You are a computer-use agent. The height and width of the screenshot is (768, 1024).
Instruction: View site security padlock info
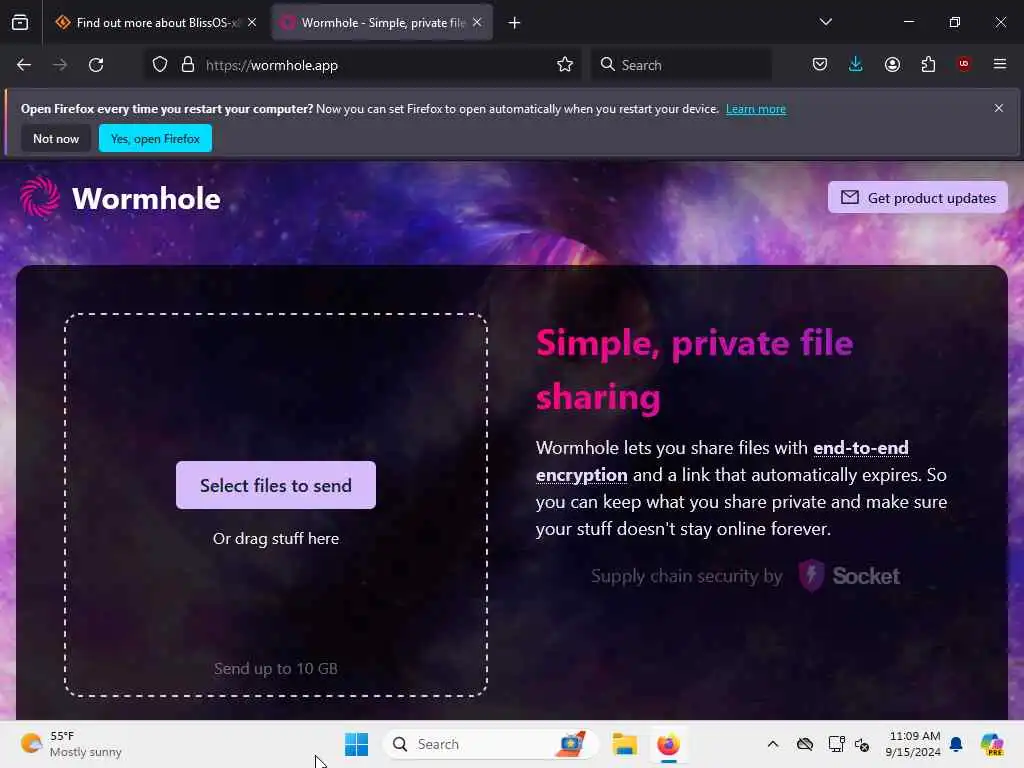click(x=188, y=65)
